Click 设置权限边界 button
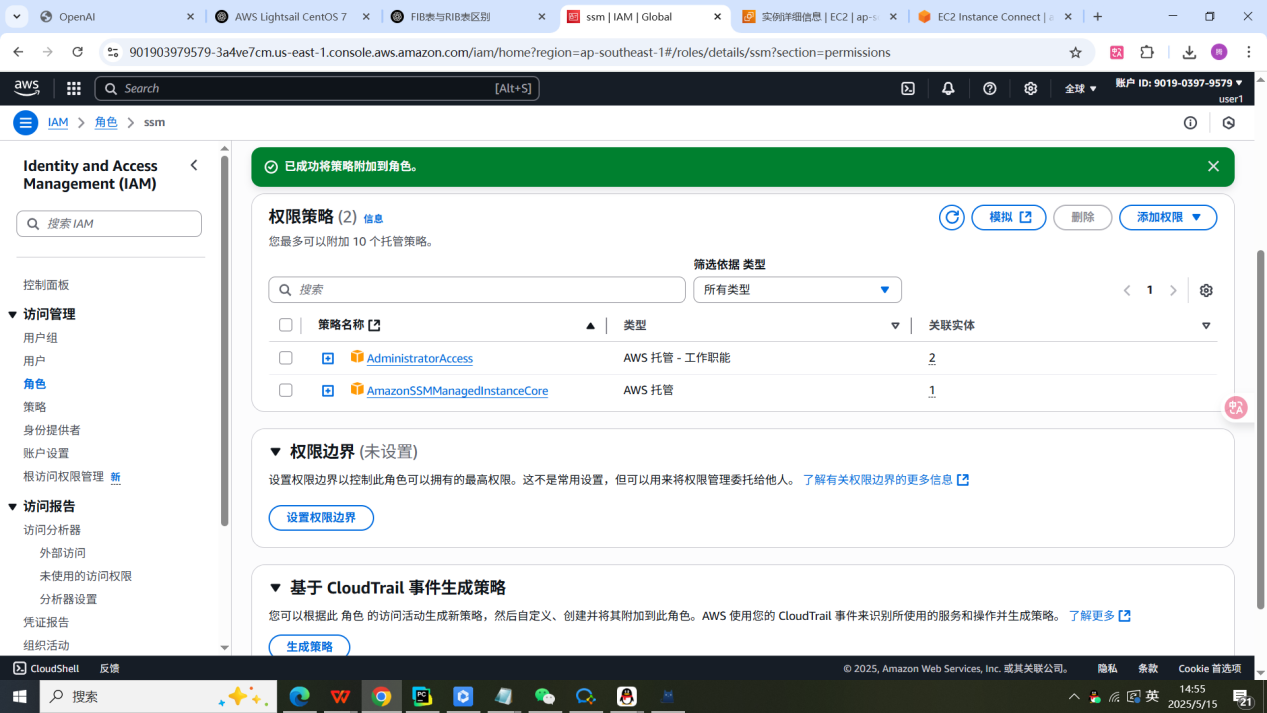Viewport: 1267px width, 713px height. [321, 518]
